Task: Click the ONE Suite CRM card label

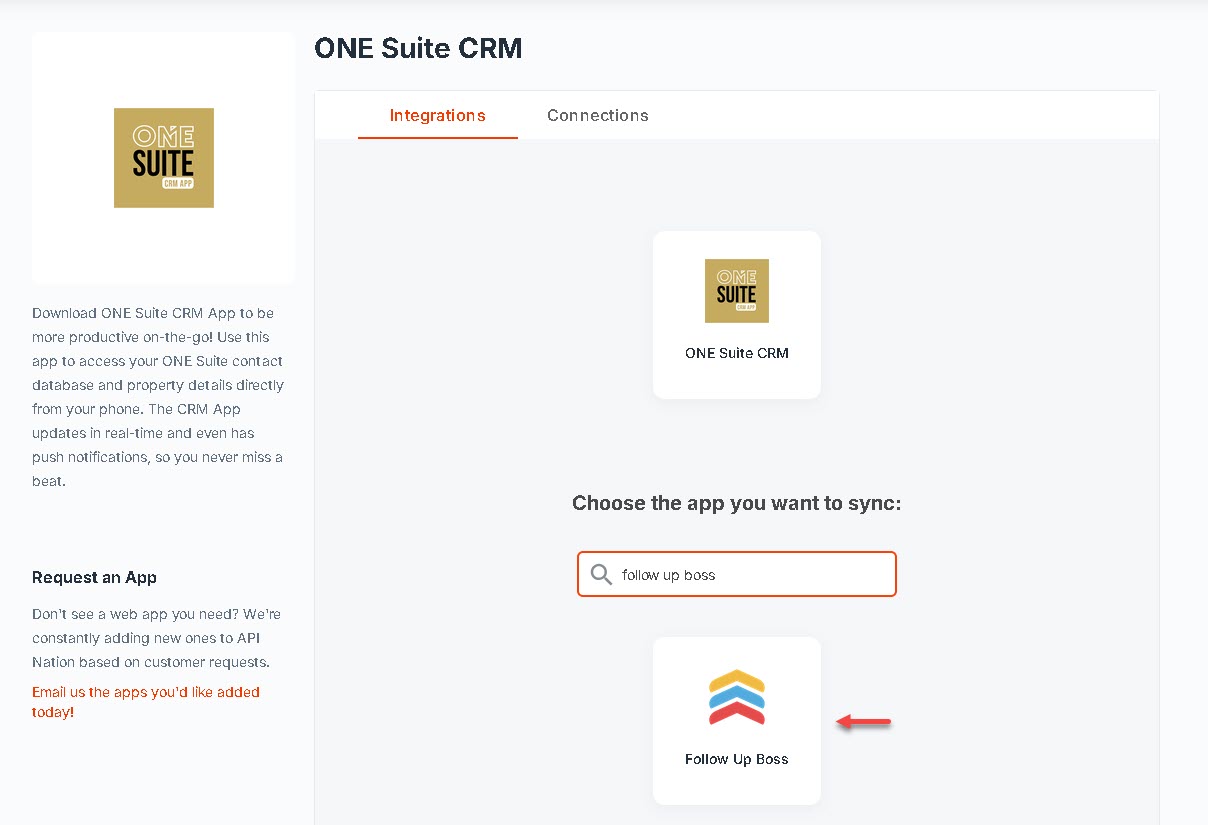Action: click(x=737, y=353)
